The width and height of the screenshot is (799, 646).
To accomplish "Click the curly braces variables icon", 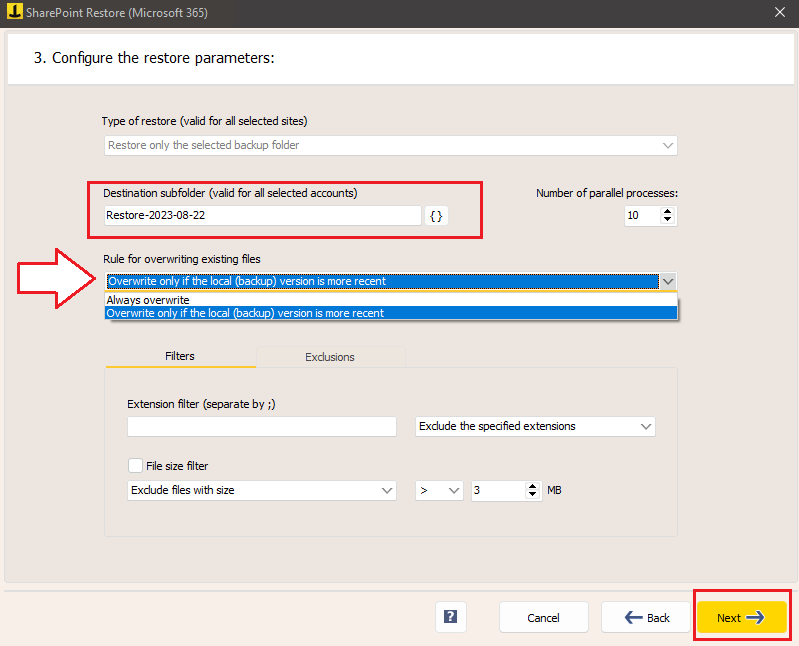I will click(x=436, y=216).
